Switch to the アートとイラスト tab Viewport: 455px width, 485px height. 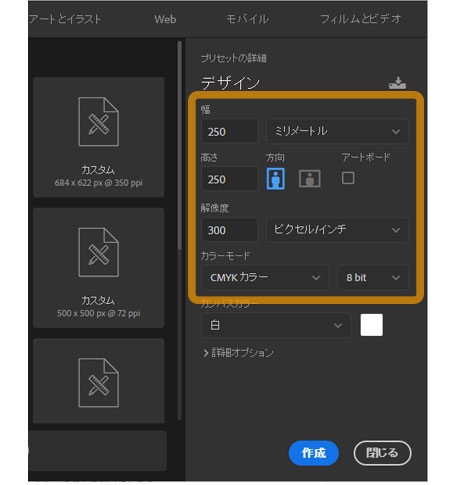coord(65,19)
